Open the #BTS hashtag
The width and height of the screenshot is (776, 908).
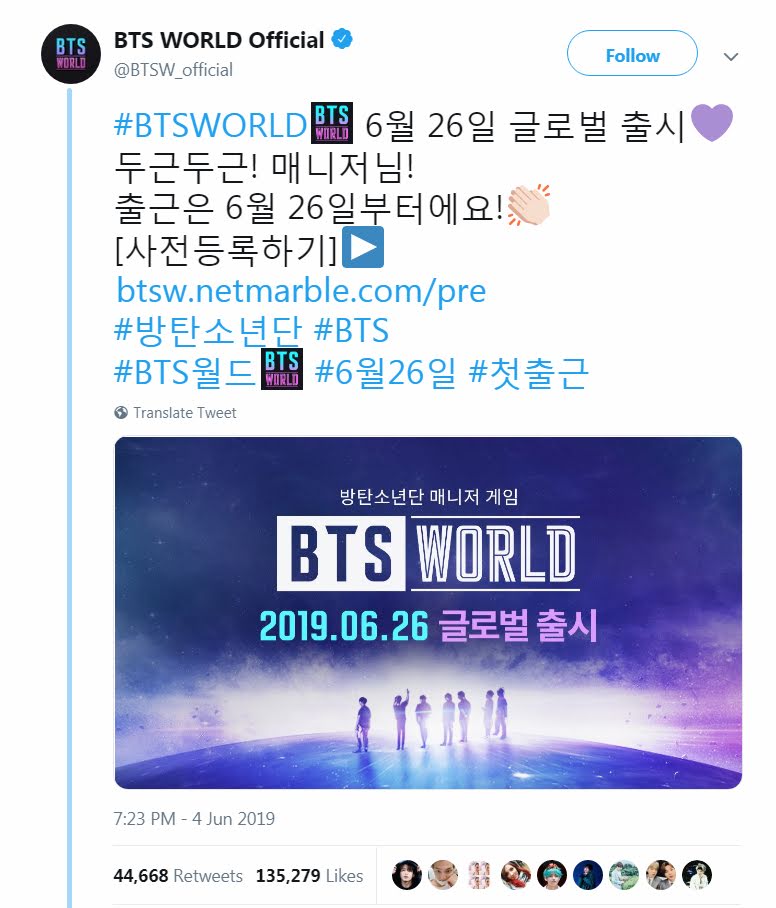[x=352, y=330]
